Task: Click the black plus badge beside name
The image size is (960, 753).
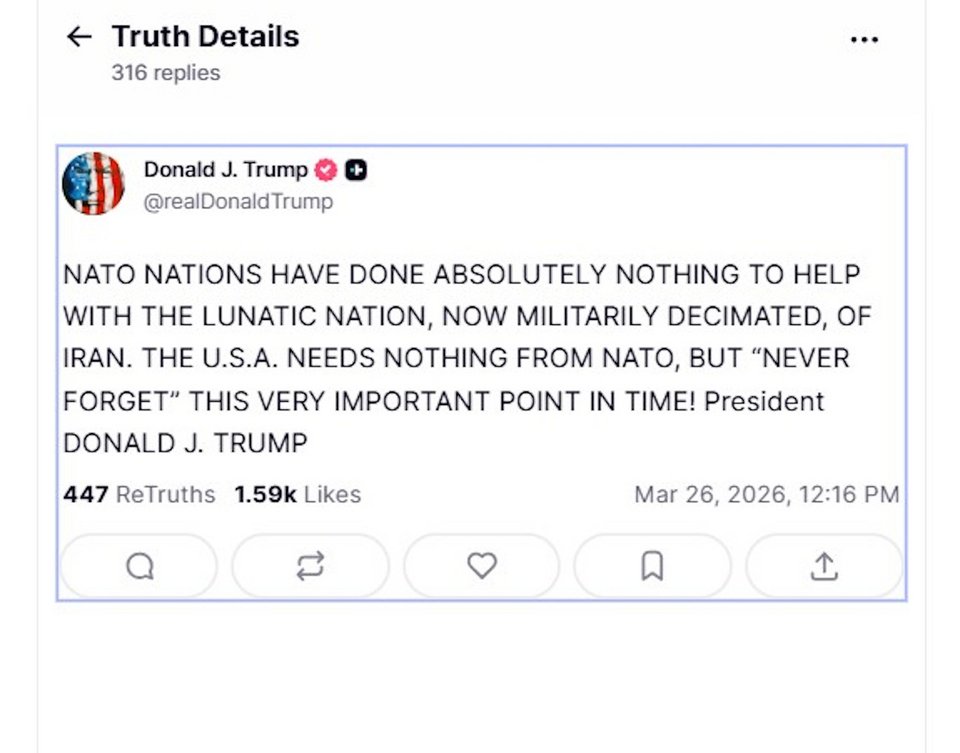Action: coord(356,170)
